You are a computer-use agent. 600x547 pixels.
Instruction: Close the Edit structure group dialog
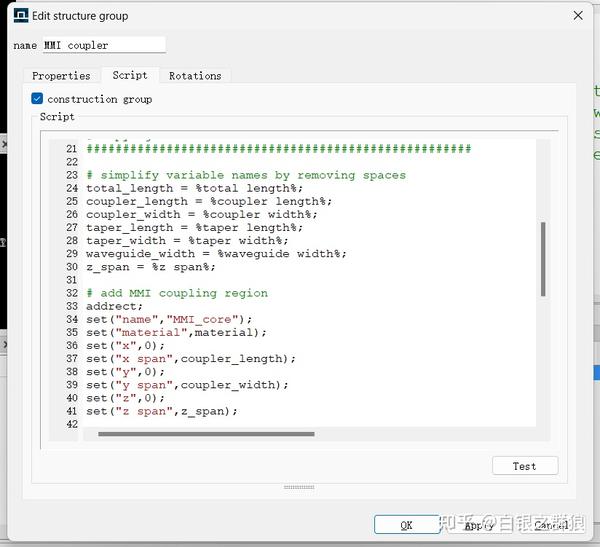578,16
